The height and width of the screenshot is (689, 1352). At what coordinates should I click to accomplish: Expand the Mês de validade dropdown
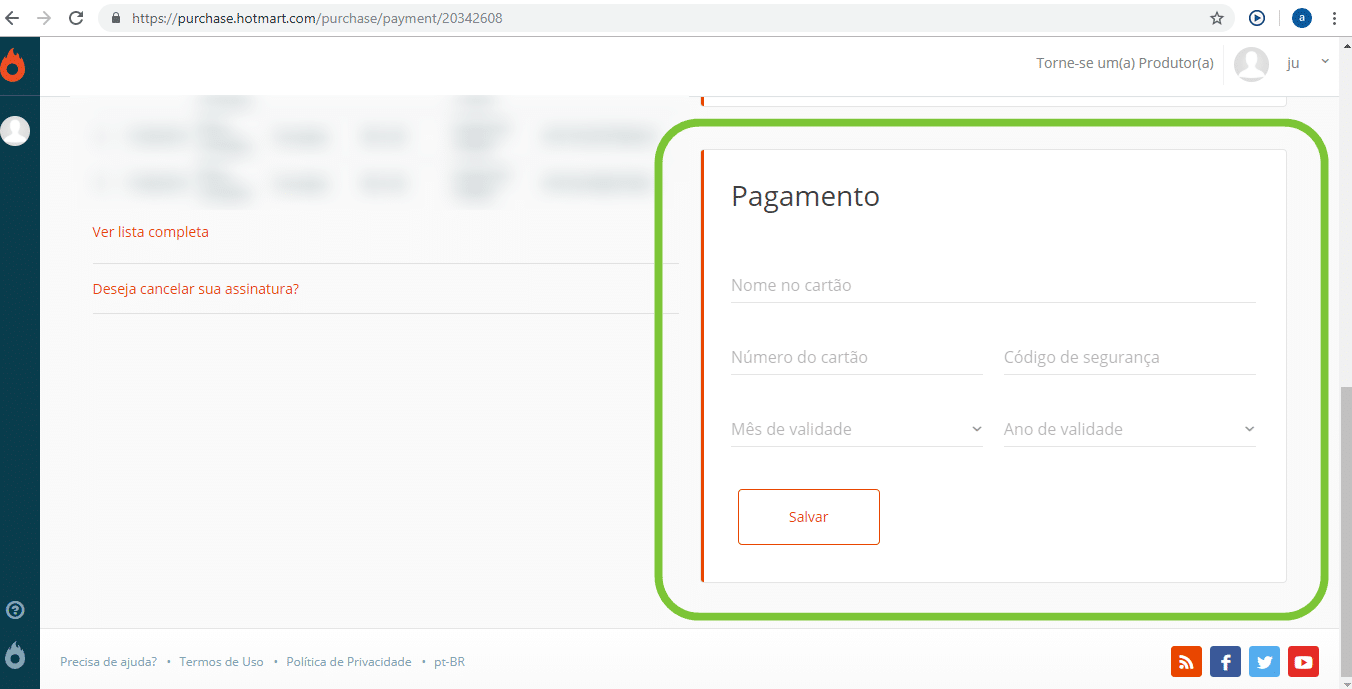[856, 429]
